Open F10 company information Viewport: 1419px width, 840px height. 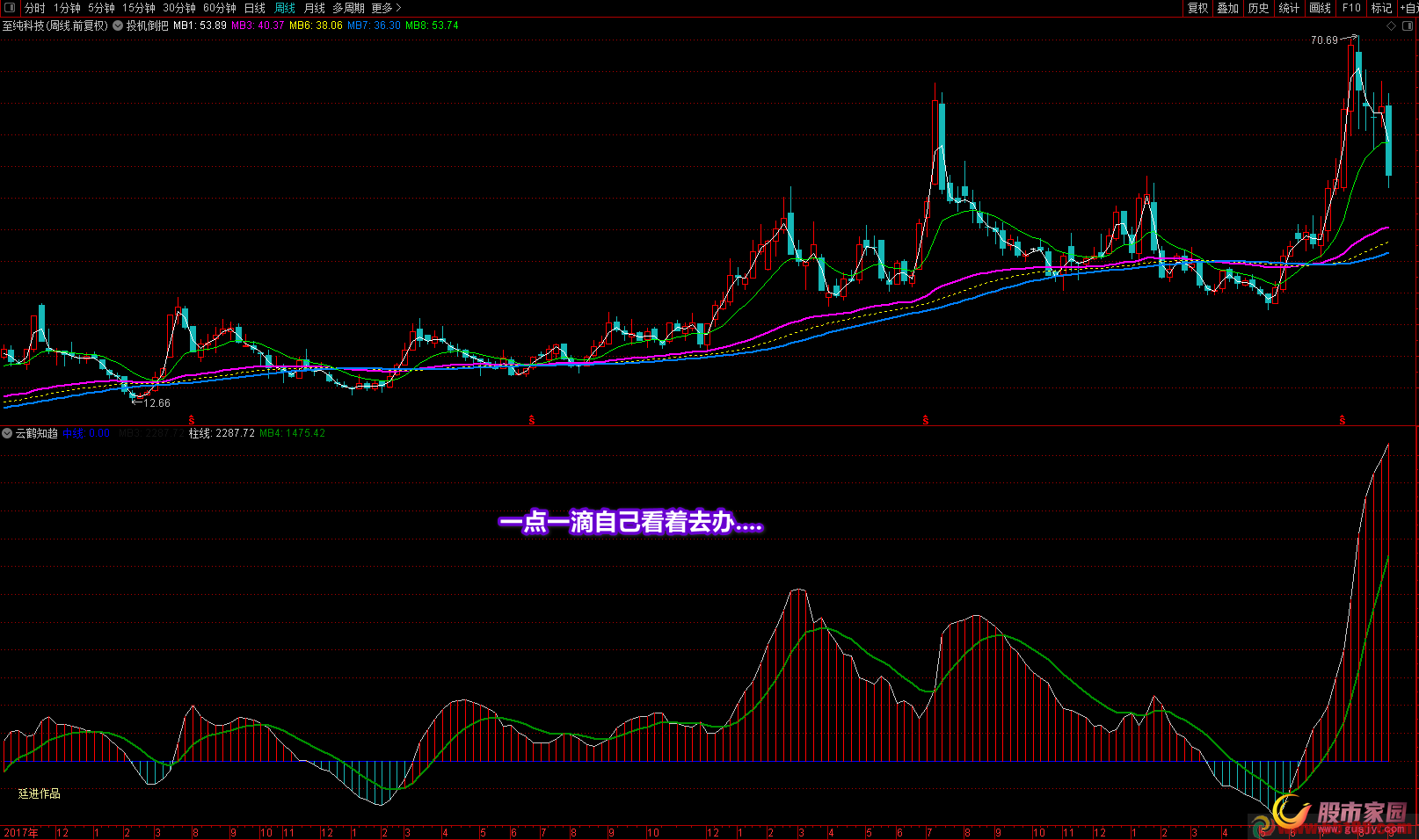[x=1351, y=8]
